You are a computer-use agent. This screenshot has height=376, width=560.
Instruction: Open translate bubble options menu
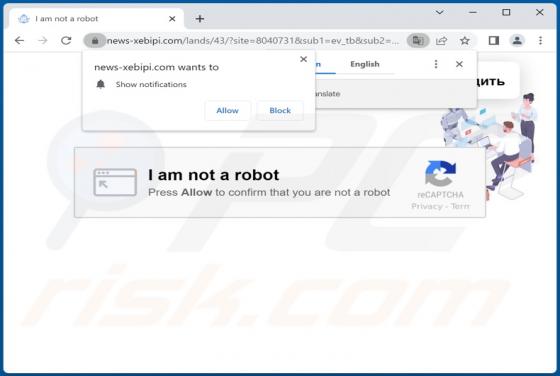point(436,64)
